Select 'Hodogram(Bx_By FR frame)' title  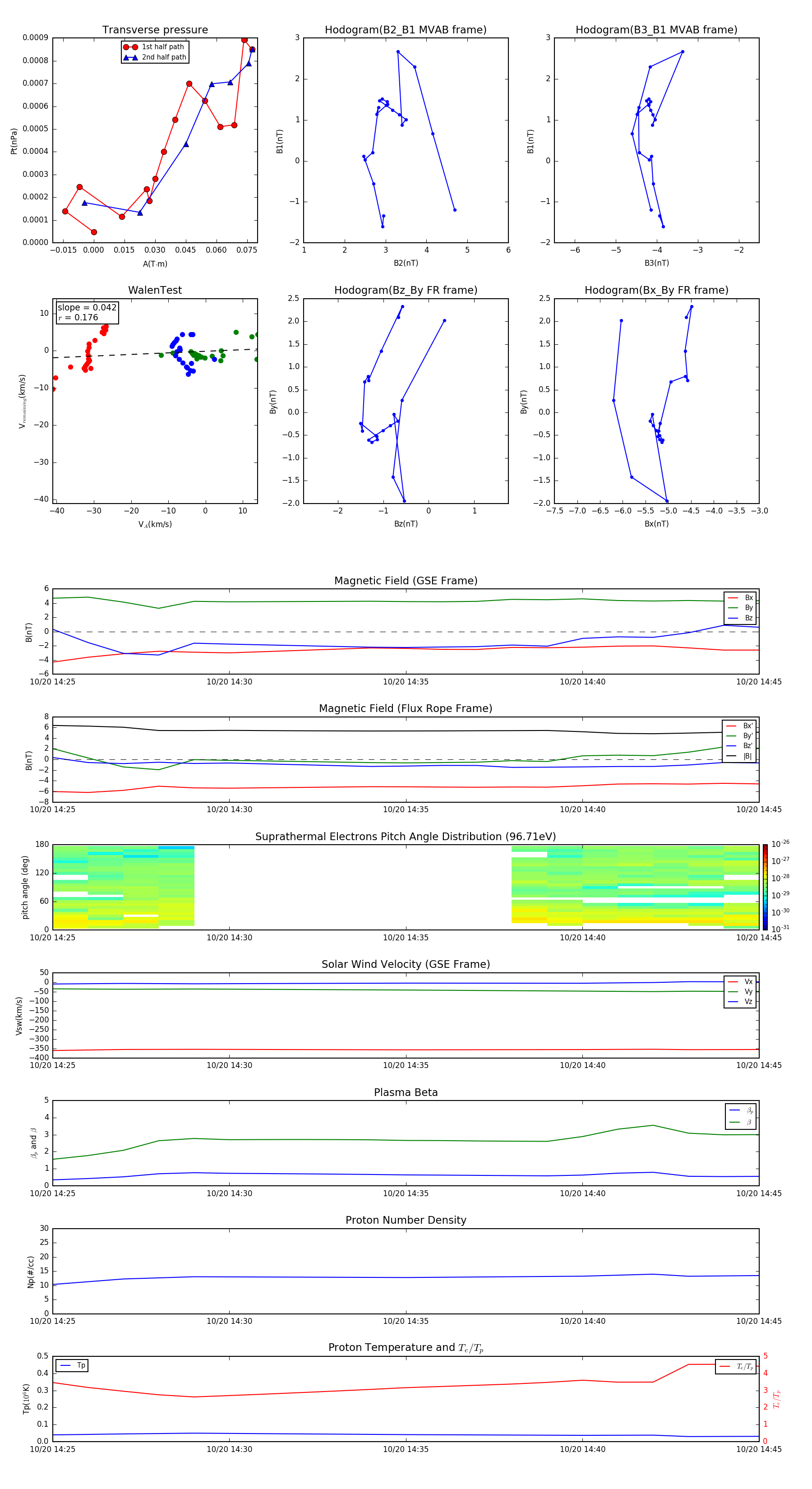pos(656,290)
